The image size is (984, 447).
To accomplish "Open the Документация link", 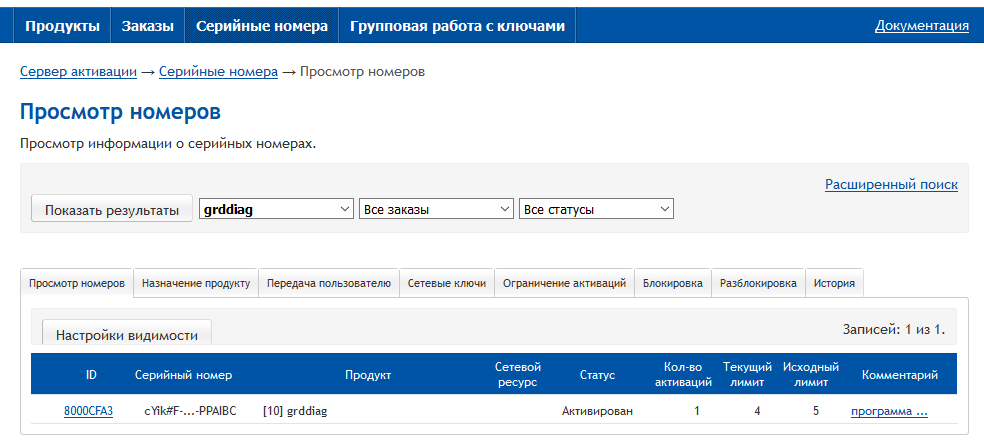I will pyautogui.click(x=921, y=26).
